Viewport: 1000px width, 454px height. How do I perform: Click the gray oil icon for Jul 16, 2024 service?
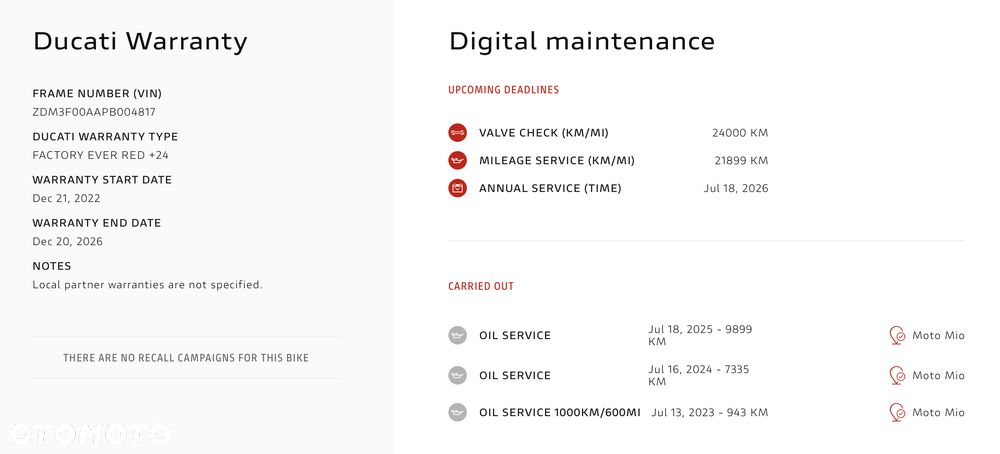pyautogui.click(x=457, y=375)
